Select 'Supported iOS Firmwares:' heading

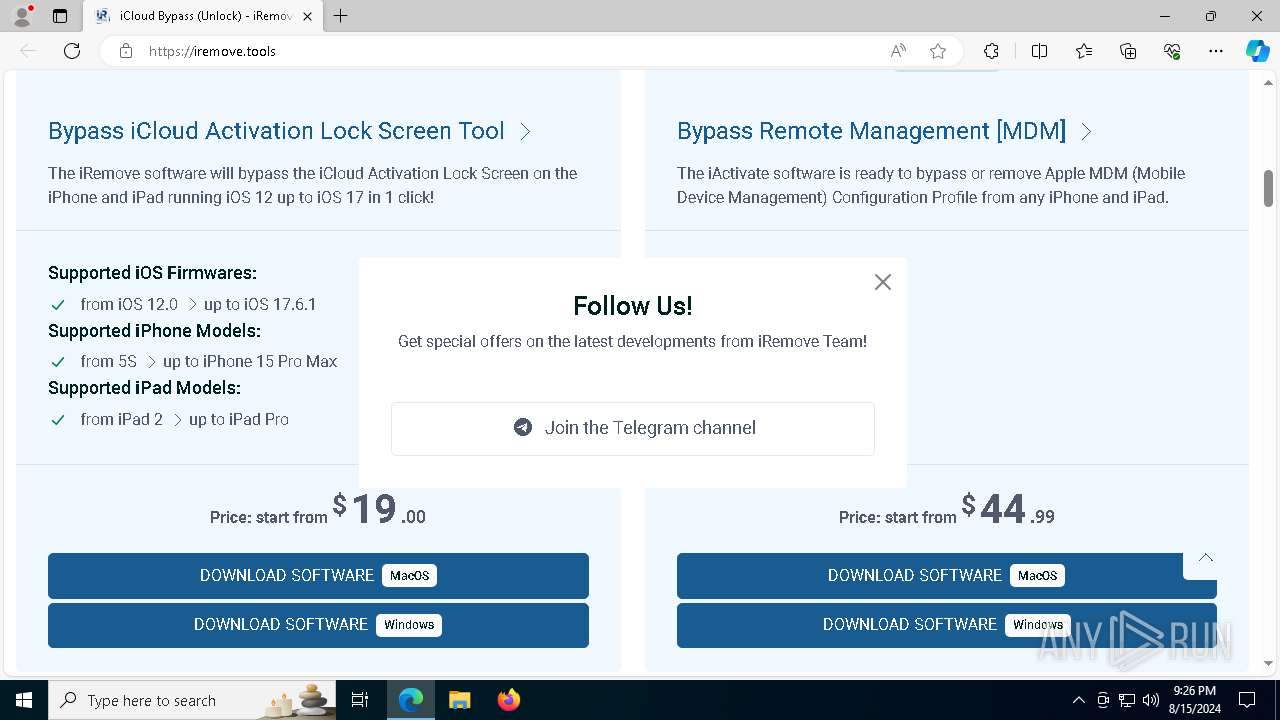click(152, 273)
